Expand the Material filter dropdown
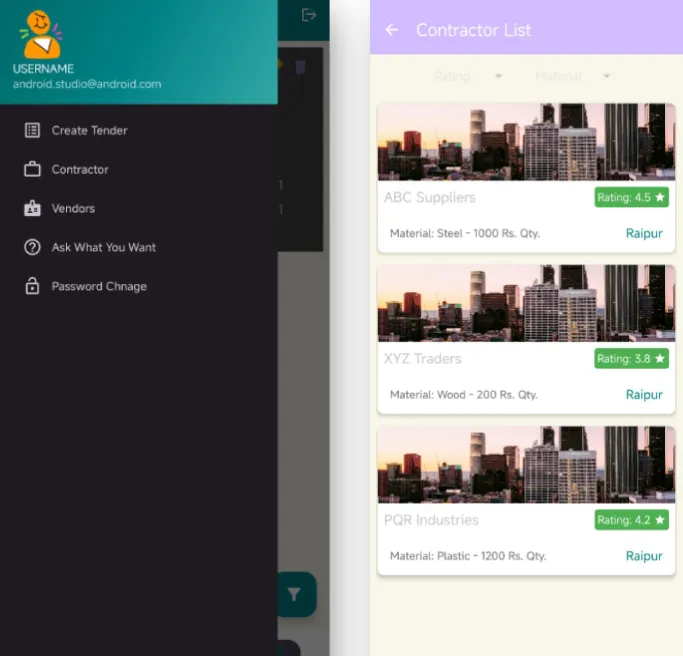The width and height of the screenshot is (683, 656). (572, 76)
